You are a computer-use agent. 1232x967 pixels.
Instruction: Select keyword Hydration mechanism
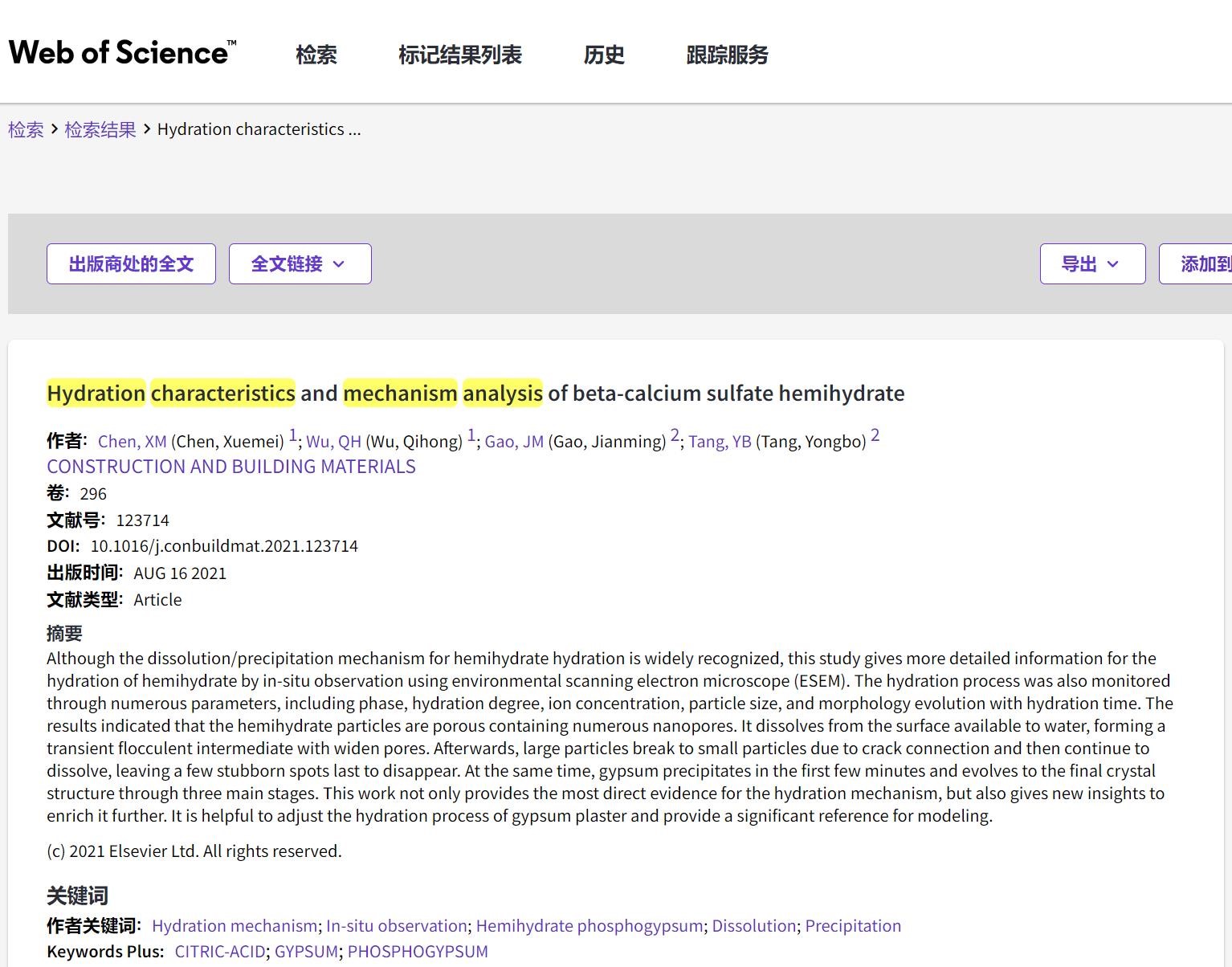pos(234,925)
